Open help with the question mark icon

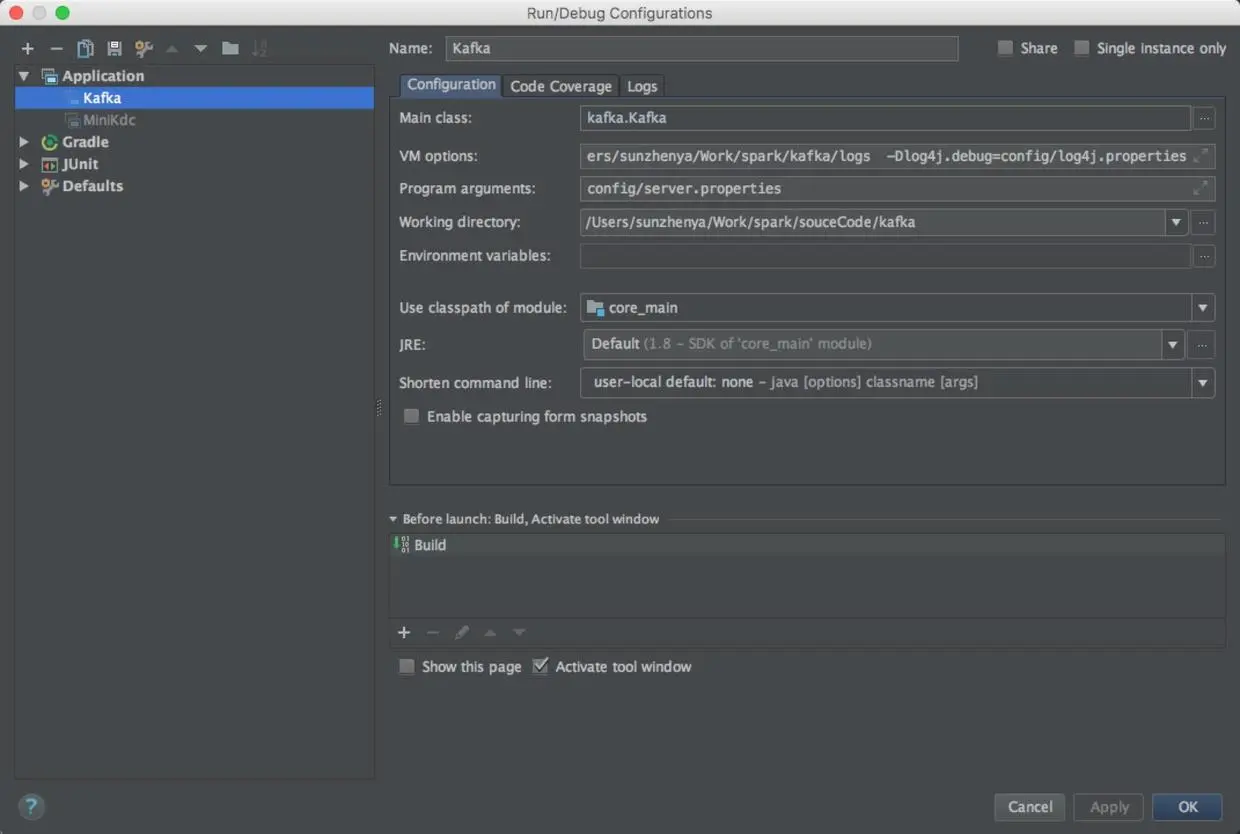[31, 806]
